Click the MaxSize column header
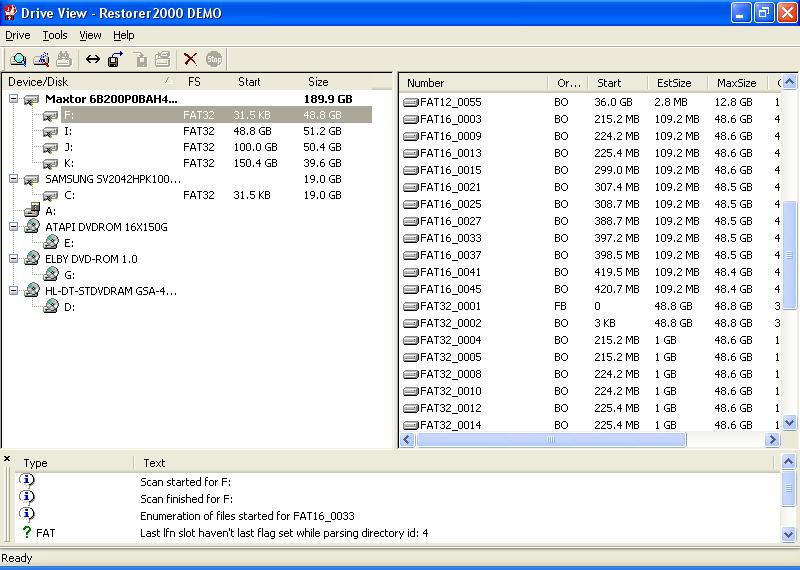The height and width of the screenshot is (570, 800). pyautogui.click(x=737, y=83)
